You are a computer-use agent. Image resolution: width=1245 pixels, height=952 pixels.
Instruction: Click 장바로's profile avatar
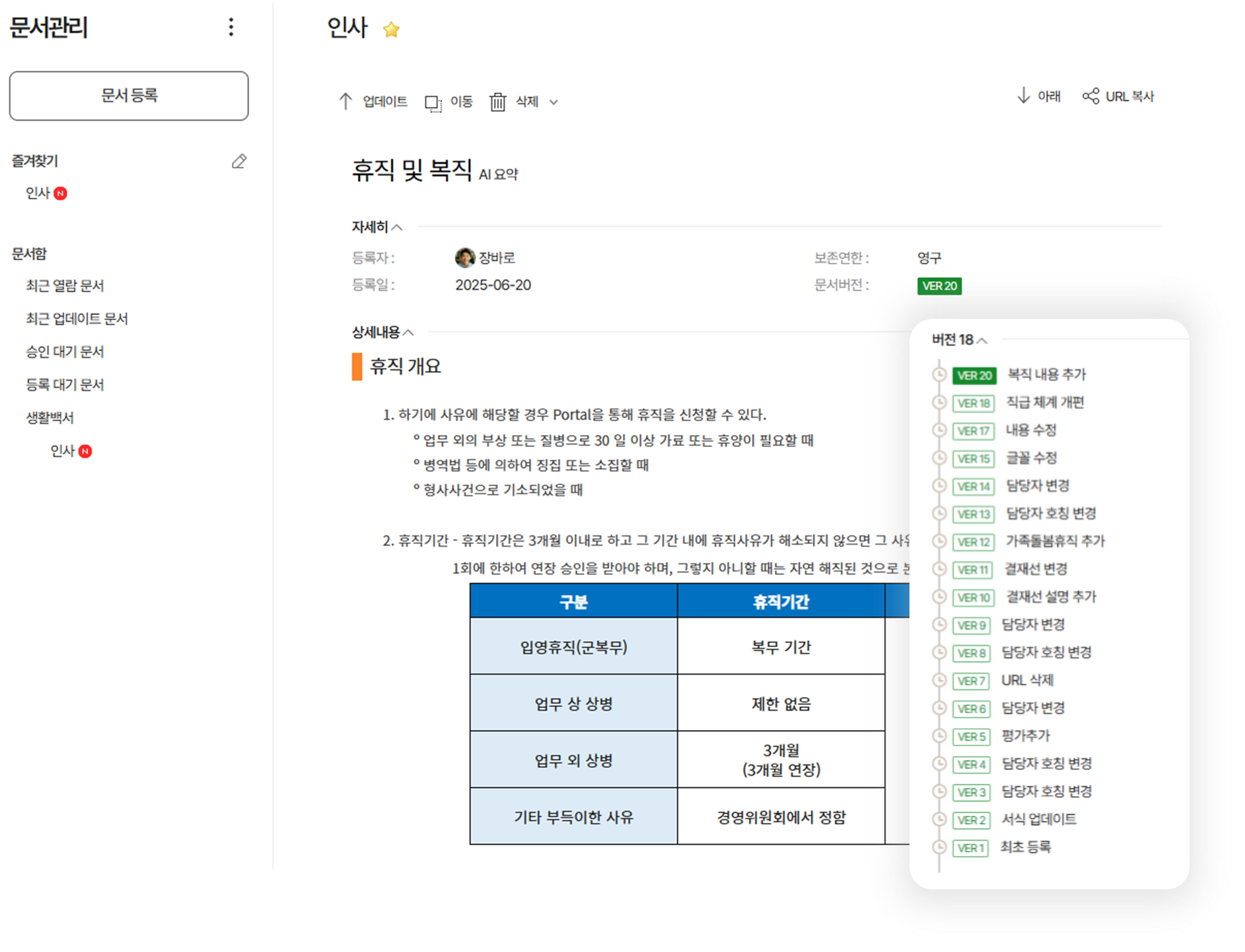coord(464,257)
